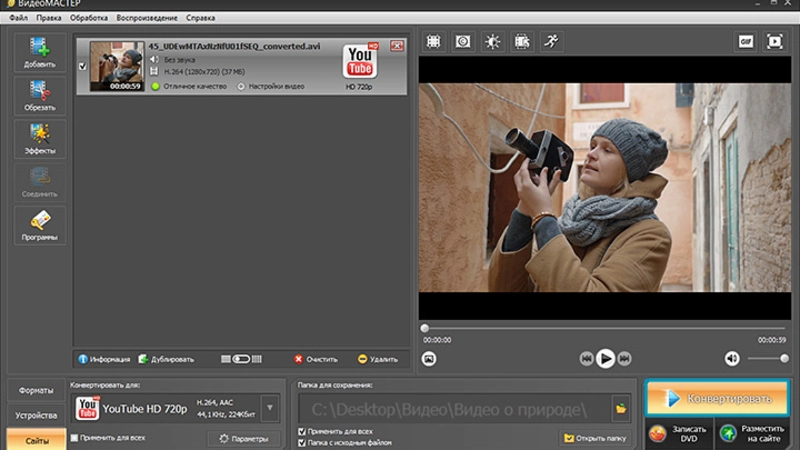Open the Эффекты effects panel
This screenshot has width=800, height=450.
40,139
